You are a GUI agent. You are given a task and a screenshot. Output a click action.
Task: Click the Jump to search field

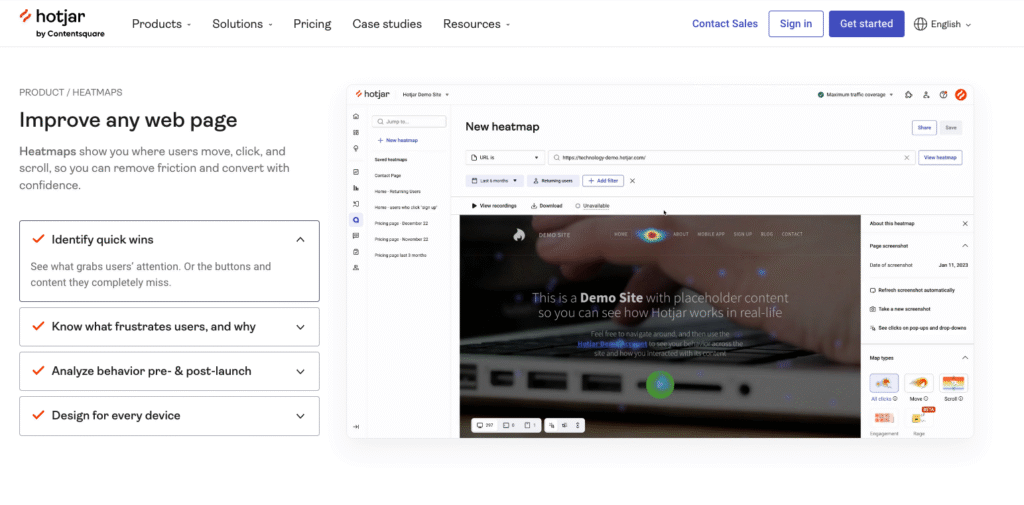click(409, 122)
